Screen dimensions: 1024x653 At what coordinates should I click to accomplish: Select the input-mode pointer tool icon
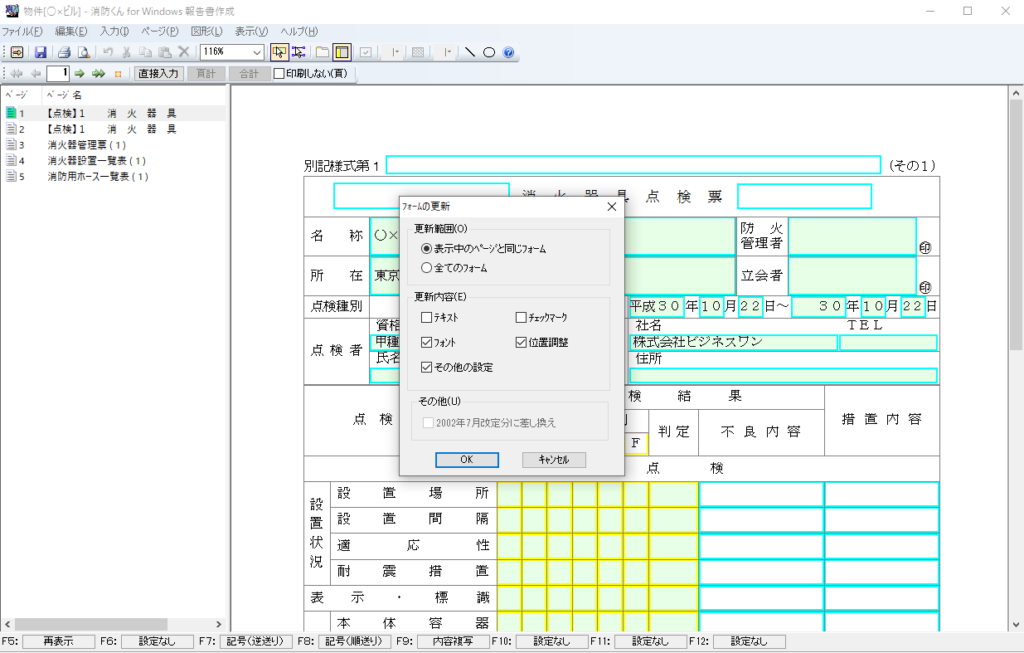280,52
